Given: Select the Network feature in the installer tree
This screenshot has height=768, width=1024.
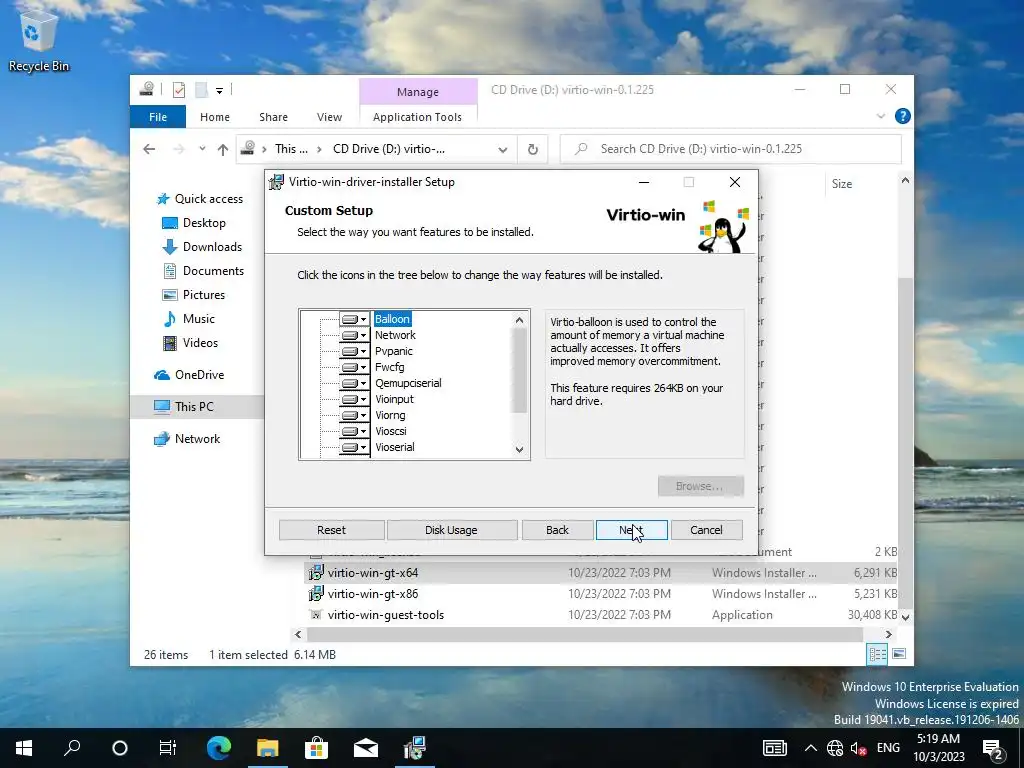Looking at the screenshot, I should point(395,335).
